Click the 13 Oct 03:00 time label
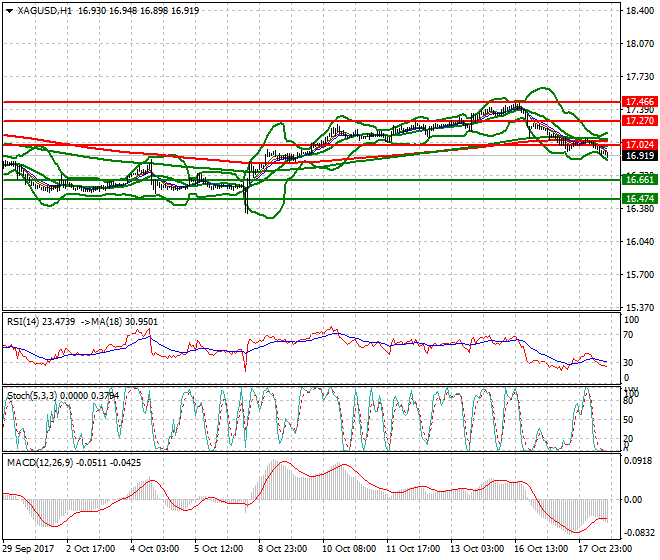660x560 pixels. point(476,549)
